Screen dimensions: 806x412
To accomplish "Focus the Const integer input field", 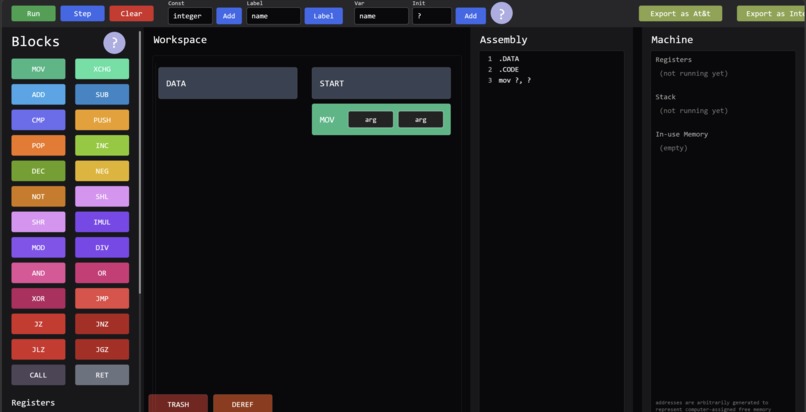I will click(190, 16).
